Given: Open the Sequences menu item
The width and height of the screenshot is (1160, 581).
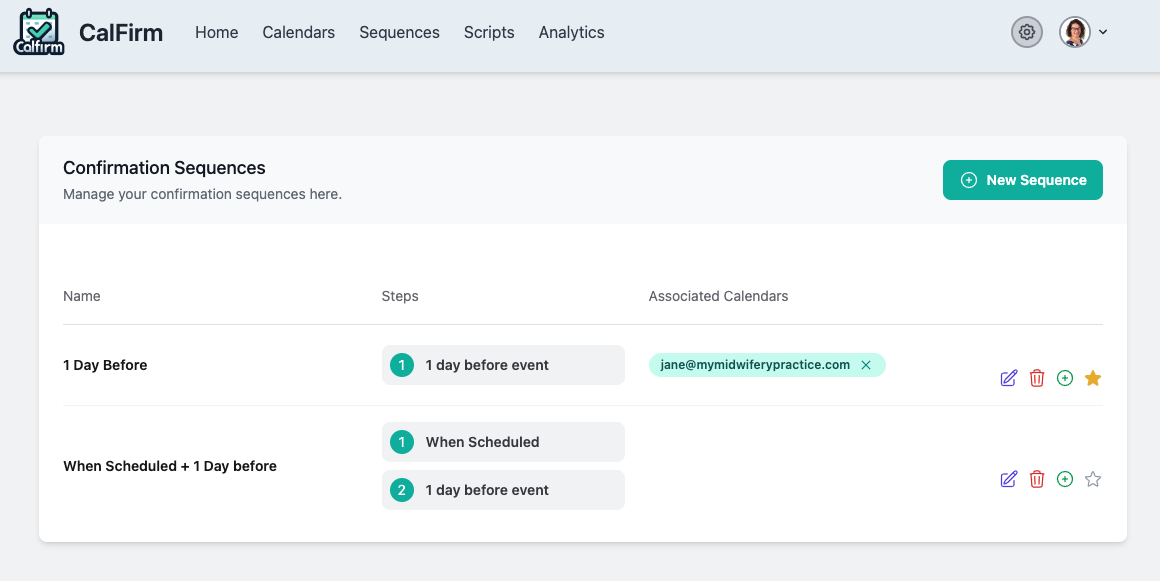Looking at the screenshot, I should coord(399,33).
